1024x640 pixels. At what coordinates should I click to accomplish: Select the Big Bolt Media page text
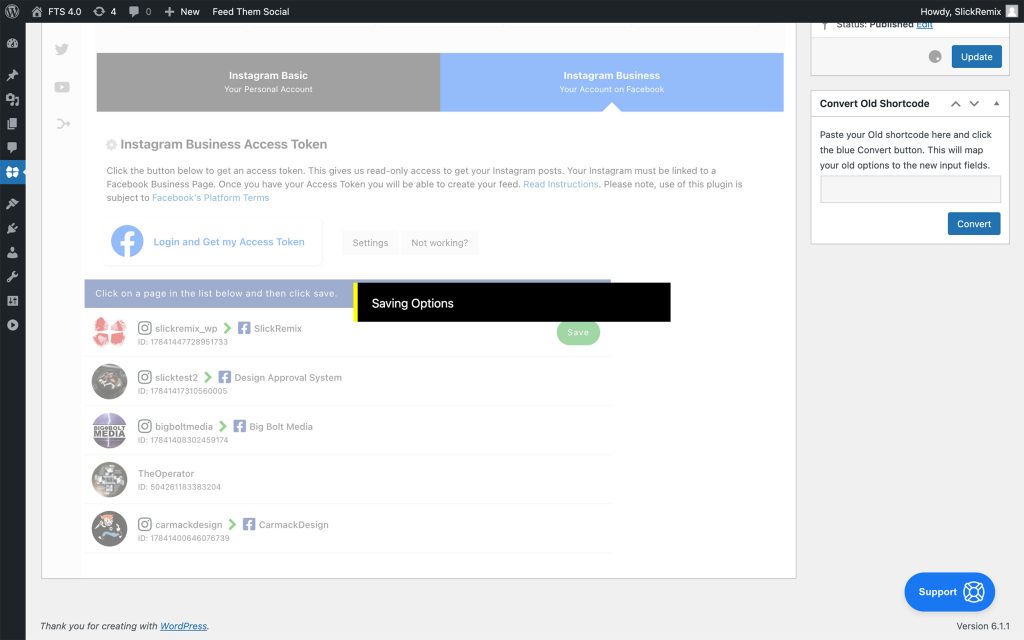pos(281,426)
